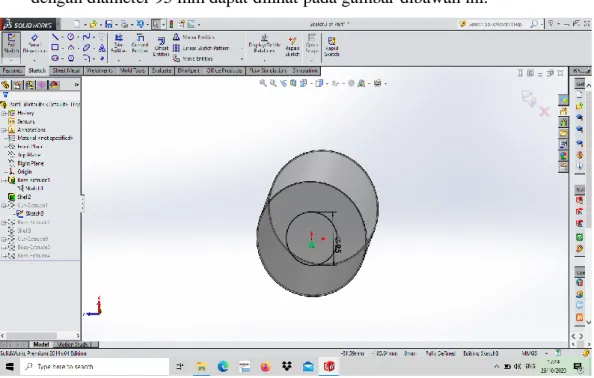Select the Line sketch tool
594x378 pixels.
pos(55,37)
